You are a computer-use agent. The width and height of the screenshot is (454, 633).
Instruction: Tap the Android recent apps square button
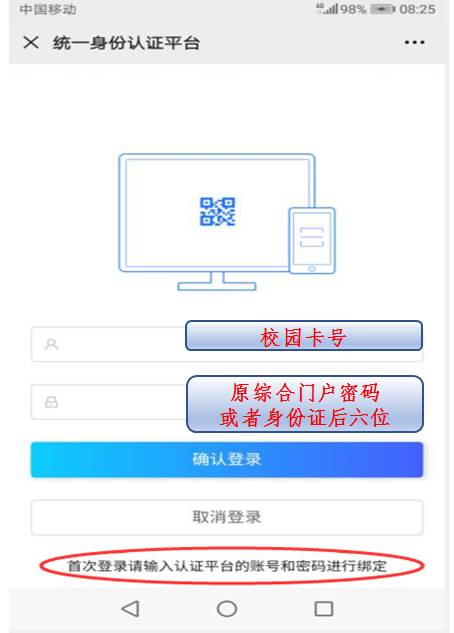[x=324, y=609]
